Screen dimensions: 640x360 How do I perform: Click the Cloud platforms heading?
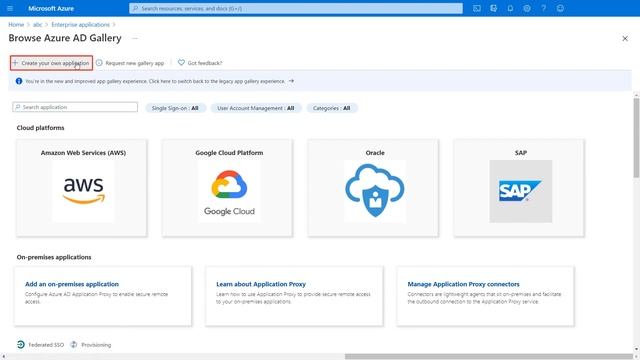pos(40,128)
